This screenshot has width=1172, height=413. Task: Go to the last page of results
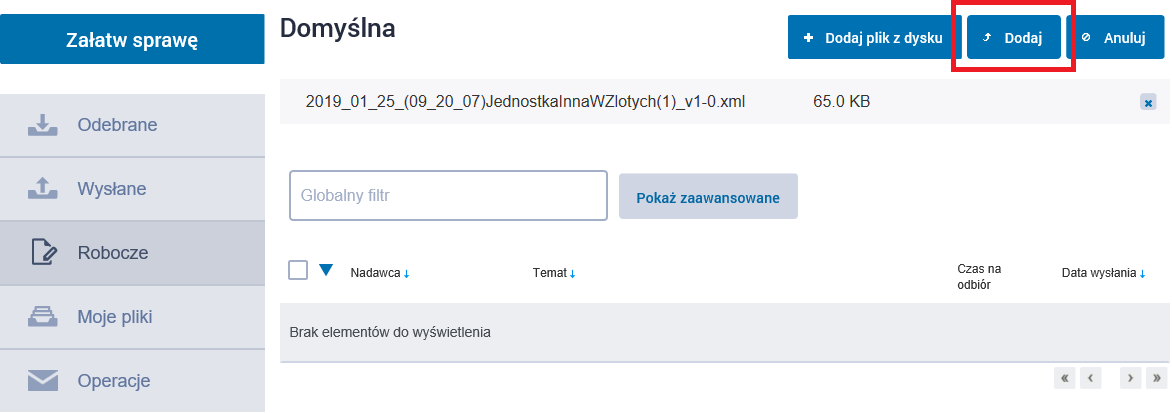pyautogui.click(x=1158, y=378)
